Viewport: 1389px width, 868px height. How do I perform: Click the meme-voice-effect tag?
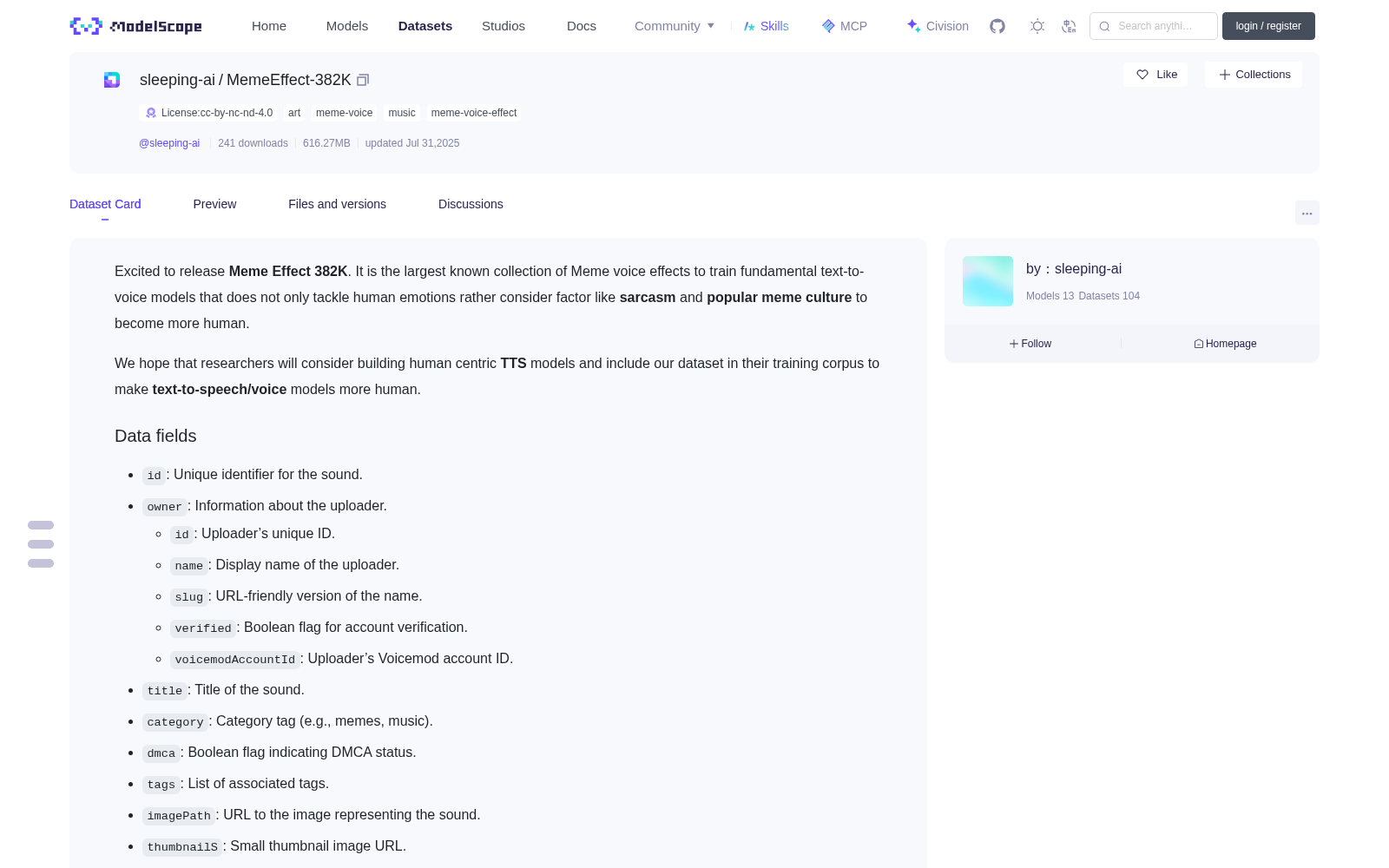(x=474, y=113)
